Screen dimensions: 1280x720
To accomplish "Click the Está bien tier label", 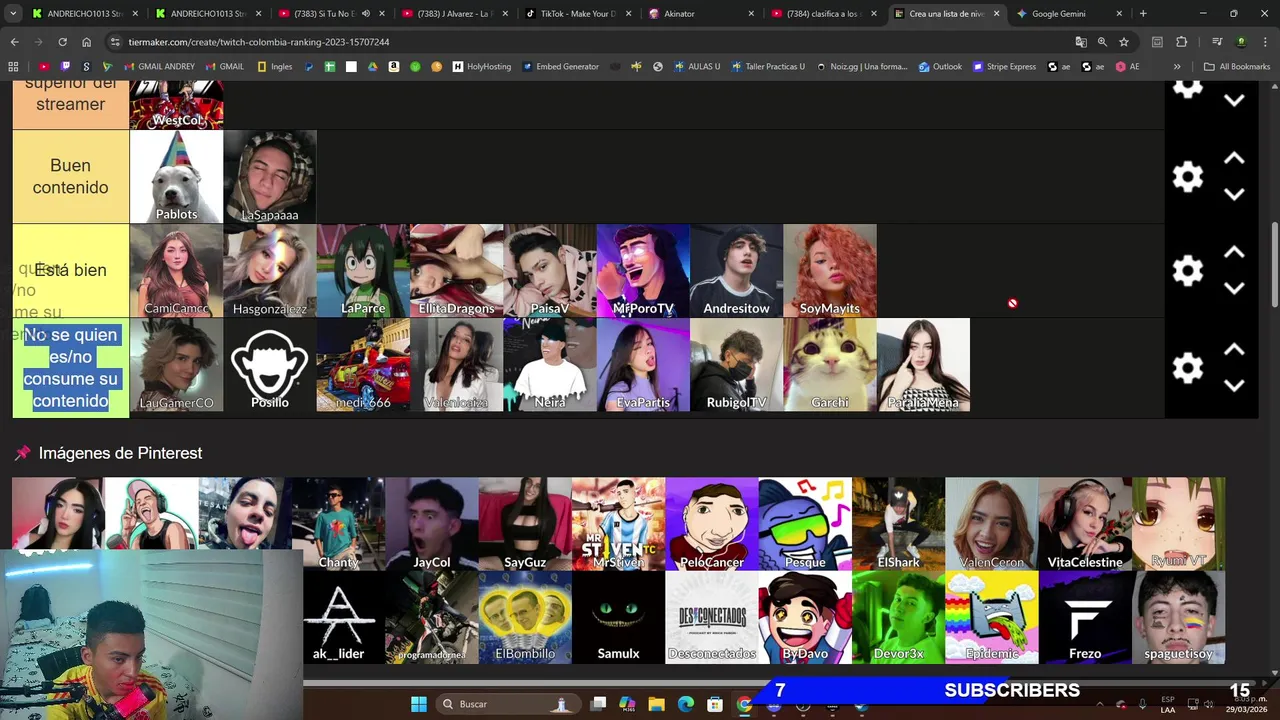I will tap(70, 270).
